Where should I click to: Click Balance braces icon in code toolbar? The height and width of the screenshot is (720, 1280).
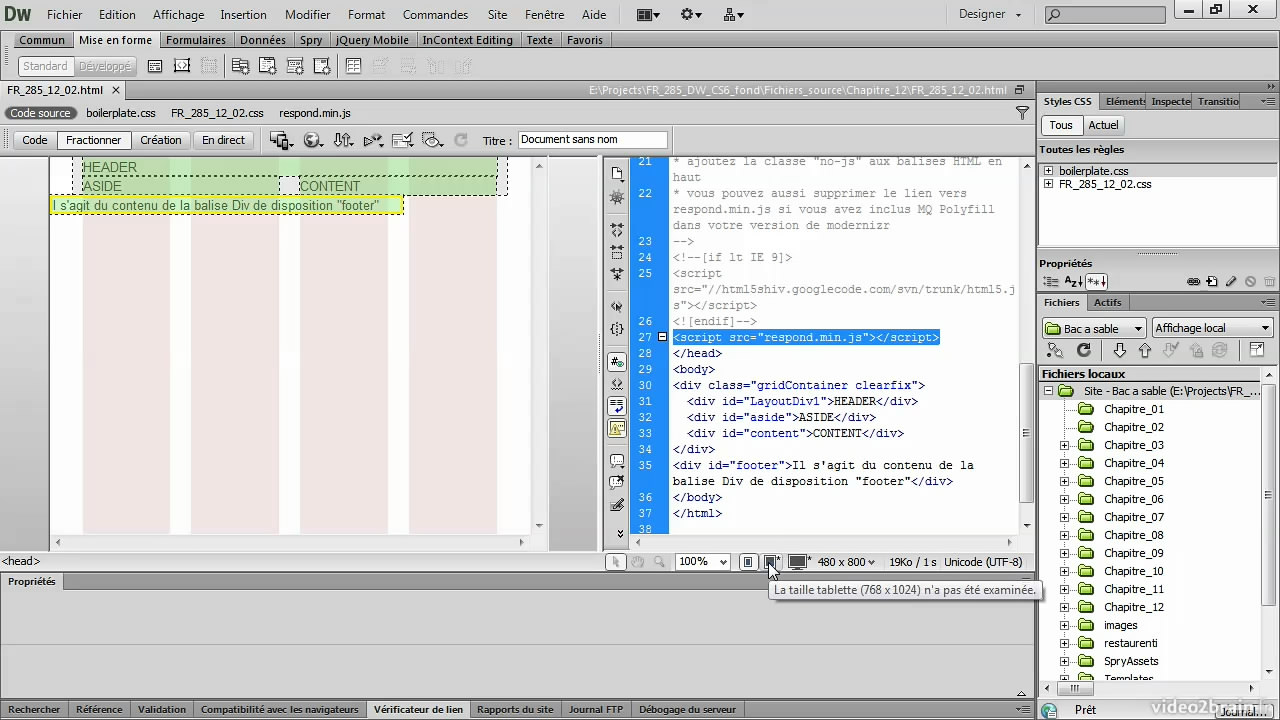click(617, 328)
